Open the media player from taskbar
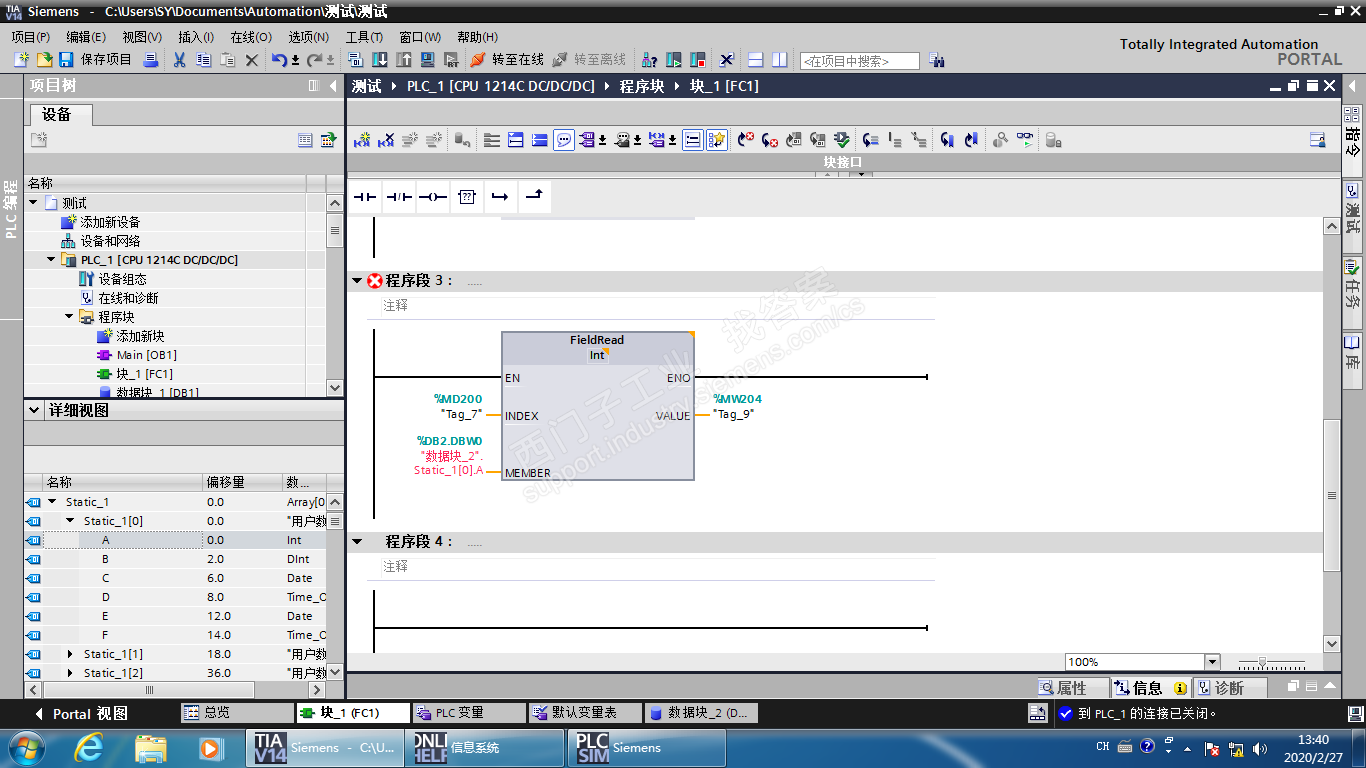The width and height of the screenshot is (1366, 768). 210,747
